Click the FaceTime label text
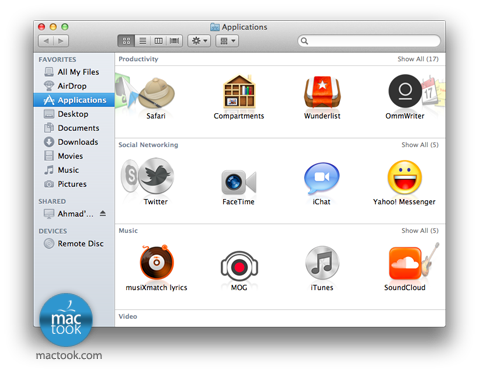Image resolution: width=479 pixels, height=373 pixels. (239, 202)
